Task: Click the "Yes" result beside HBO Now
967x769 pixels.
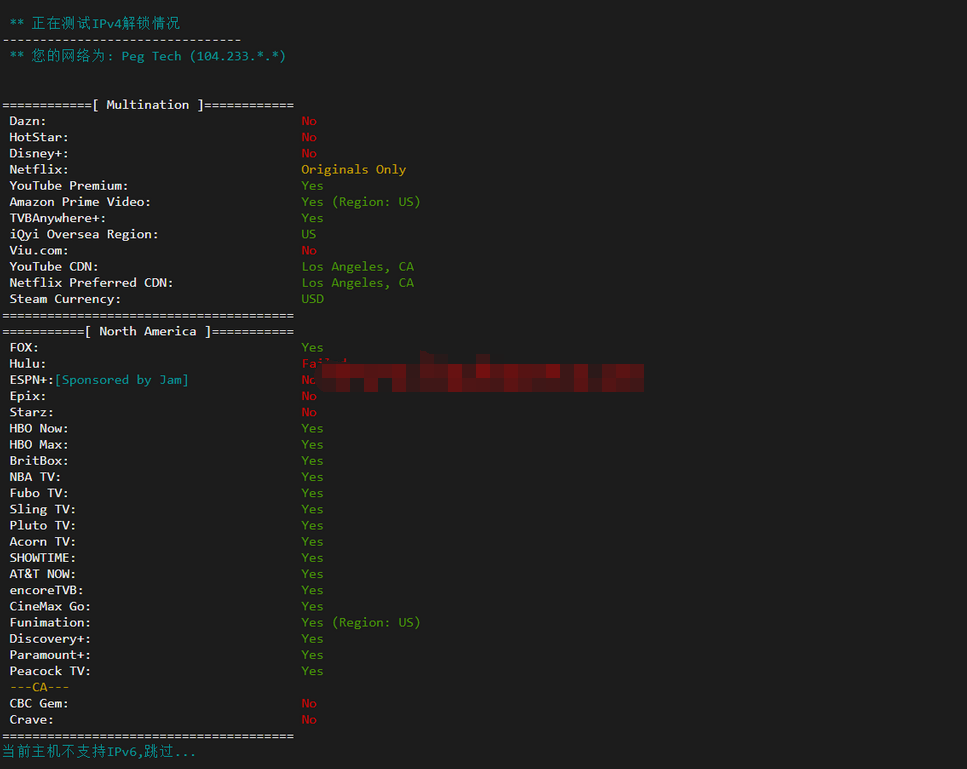Action: tap(312, 429)
